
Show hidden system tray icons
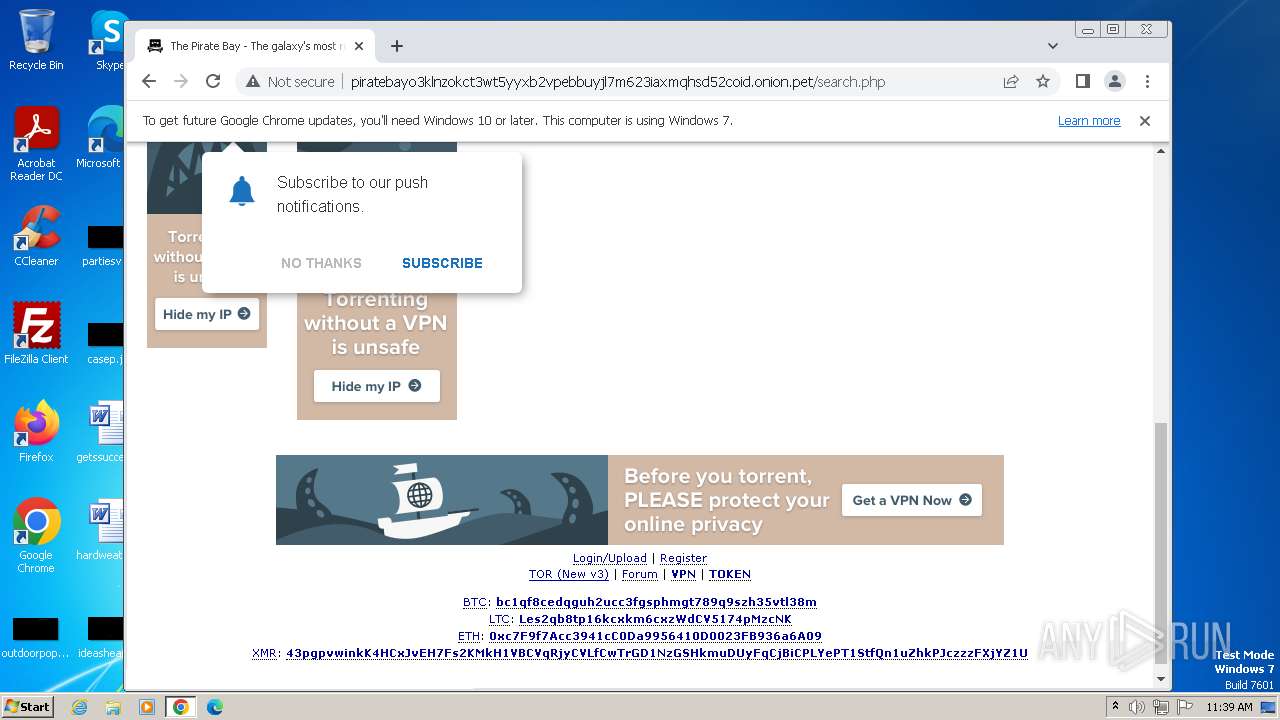(x=1115, y=707)
